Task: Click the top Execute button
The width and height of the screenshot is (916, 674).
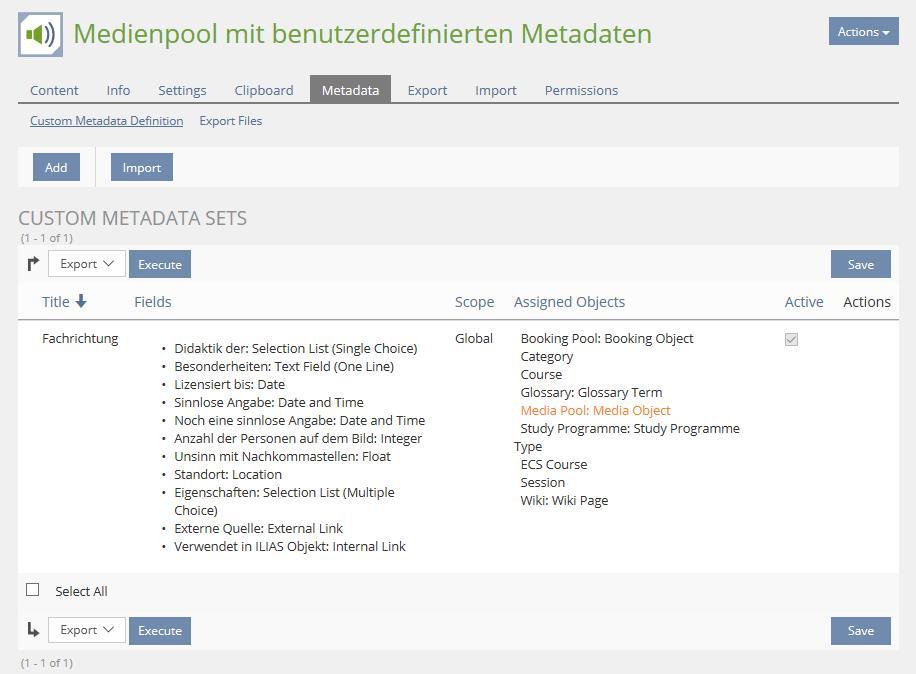Action: click(160, 264)
